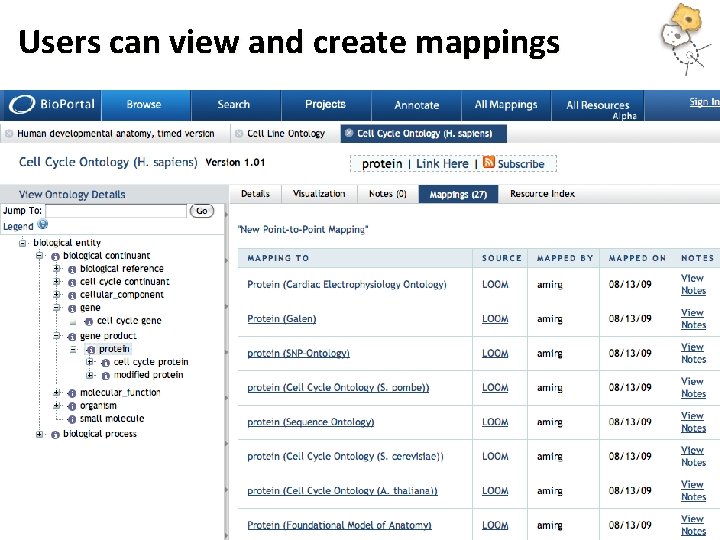This screenshot has height=540, width=720.
Task: Close the Cell Cycle Ontology (H. sapiens) tab icon
Action: pyautogui.click(x=349, y=133)
